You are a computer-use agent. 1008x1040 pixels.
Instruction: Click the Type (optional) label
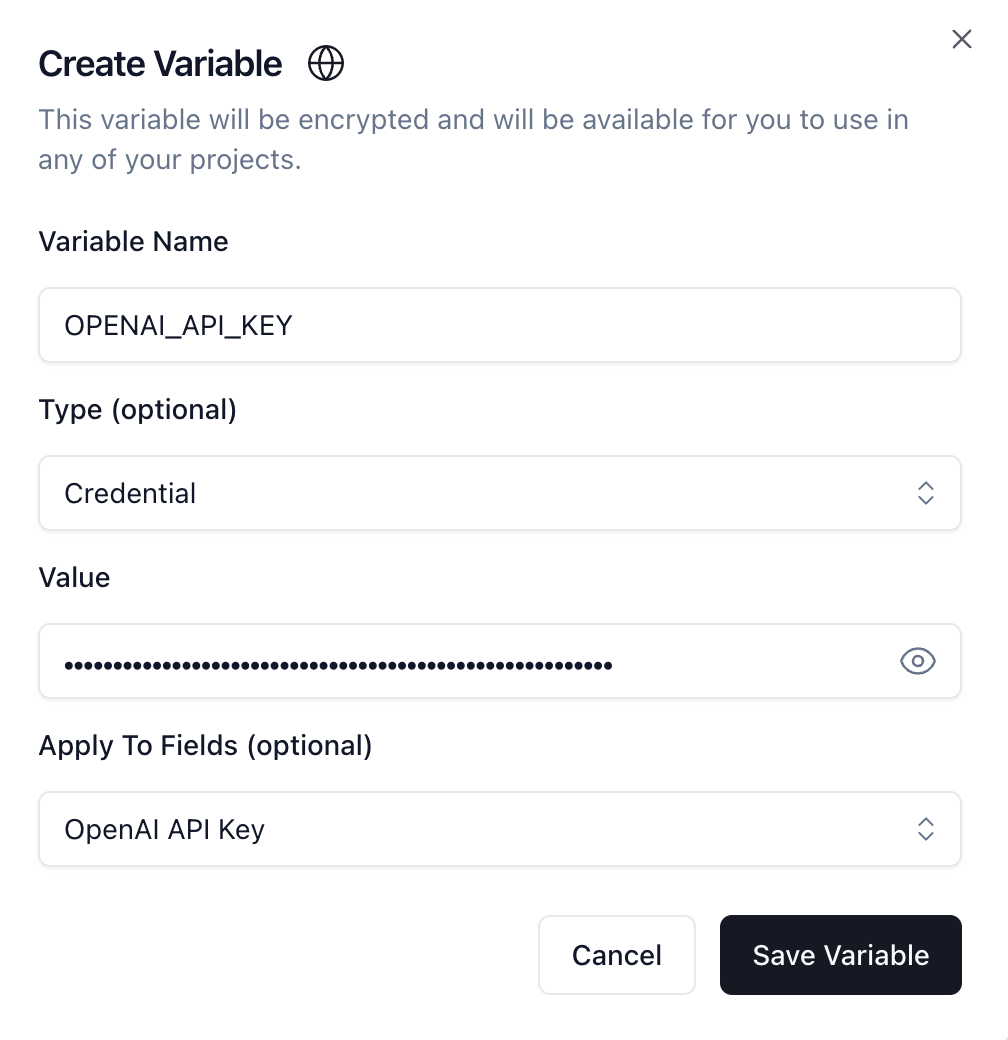click(x=137, y=409)
